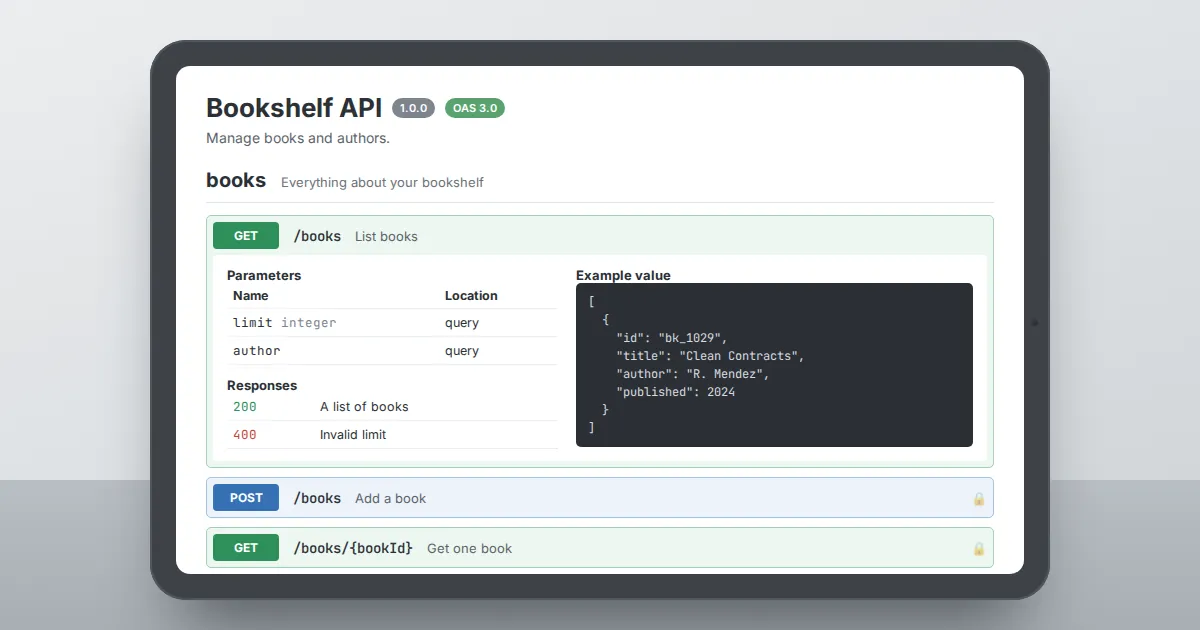Collapse the GET /books List books operation
The image size is (1200, 630).
600,236
